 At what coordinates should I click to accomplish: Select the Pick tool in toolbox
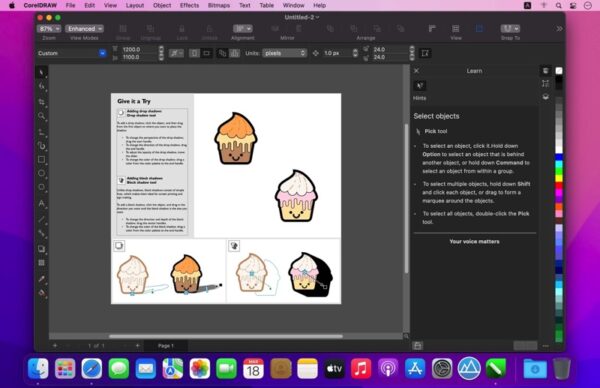click(x=41, y=72)
